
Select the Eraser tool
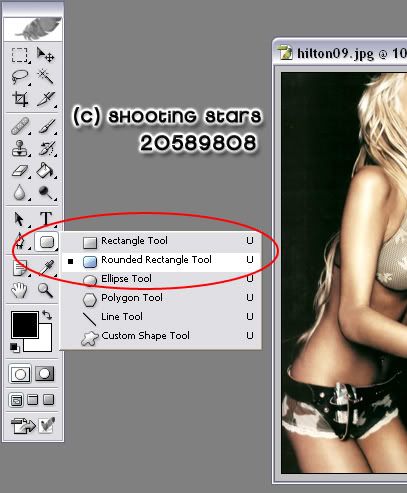pos(20,171)
